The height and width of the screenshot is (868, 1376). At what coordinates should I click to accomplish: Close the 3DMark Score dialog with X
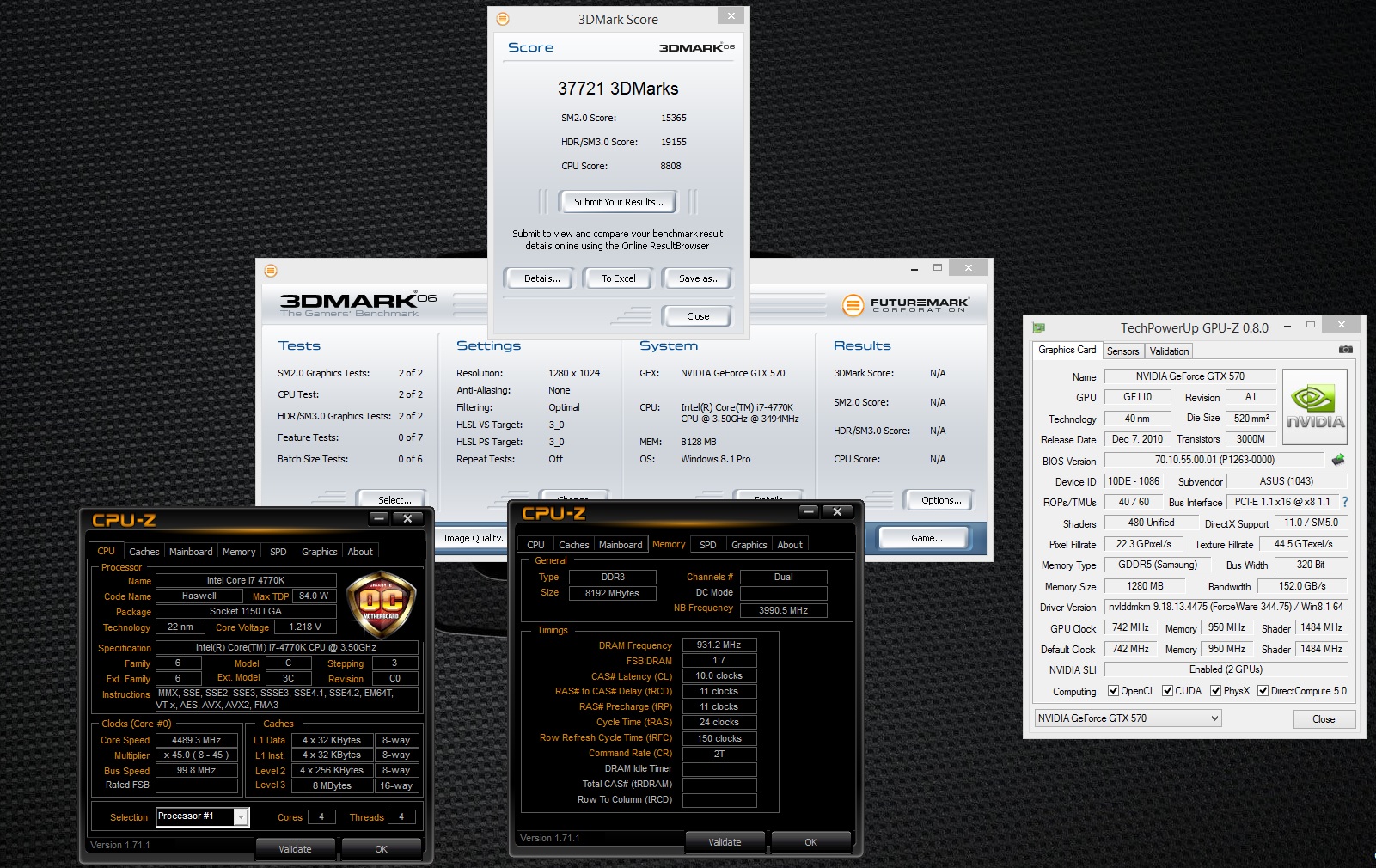[x=731, y=15]
